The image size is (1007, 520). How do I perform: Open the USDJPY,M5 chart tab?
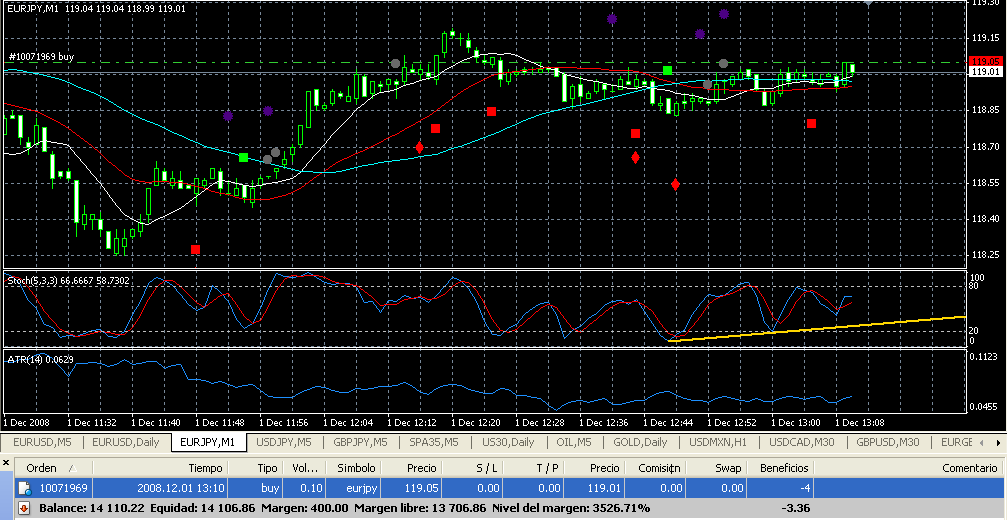(x=284, y=442)
